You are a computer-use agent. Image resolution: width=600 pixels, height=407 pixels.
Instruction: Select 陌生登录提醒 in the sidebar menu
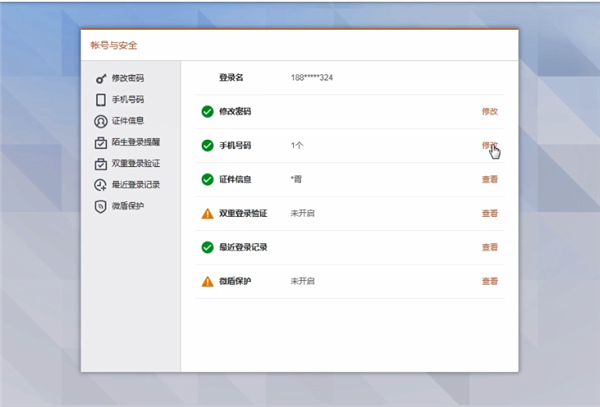[x=136, y=142]
